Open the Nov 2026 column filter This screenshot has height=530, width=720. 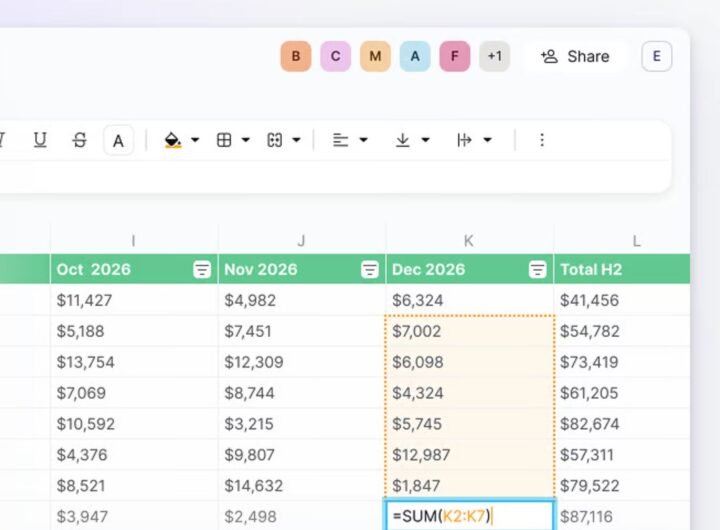(370, 269)
